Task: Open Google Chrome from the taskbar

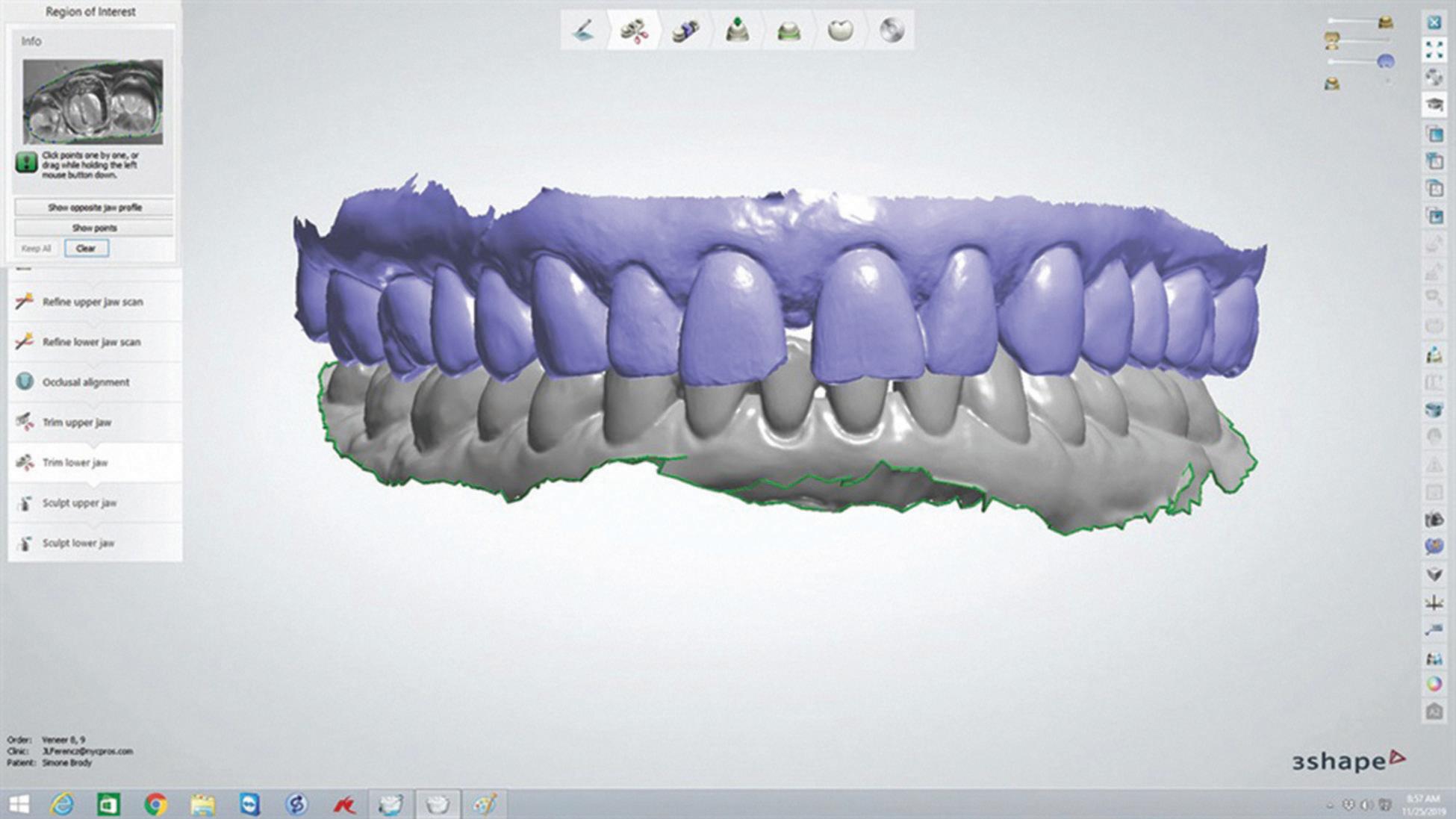Action: [155, 804]
